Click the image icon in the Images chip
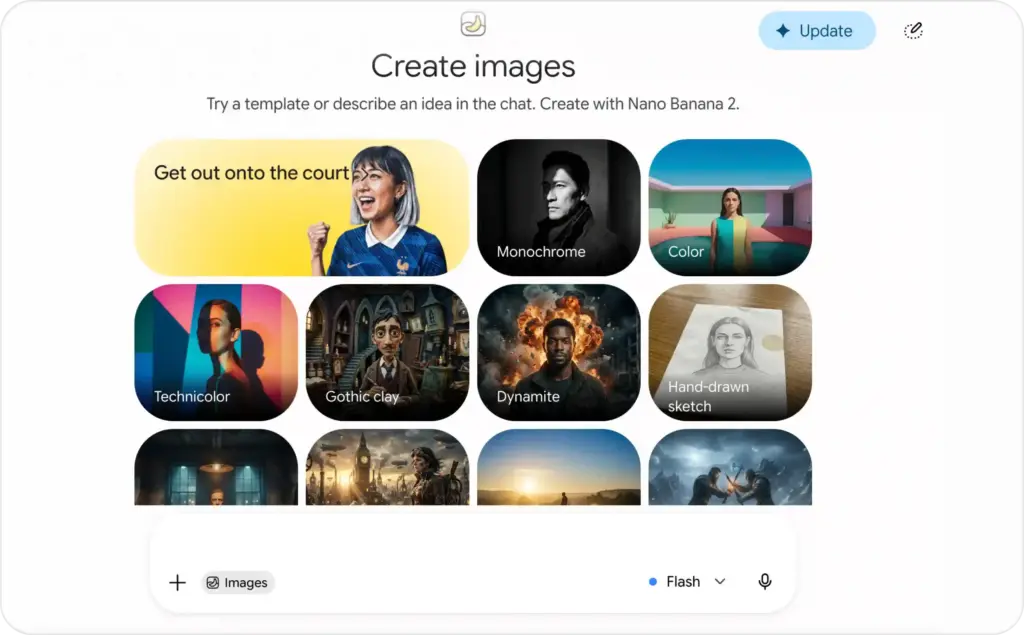Viewport: 1024px width, 635px height. [213, 583]
